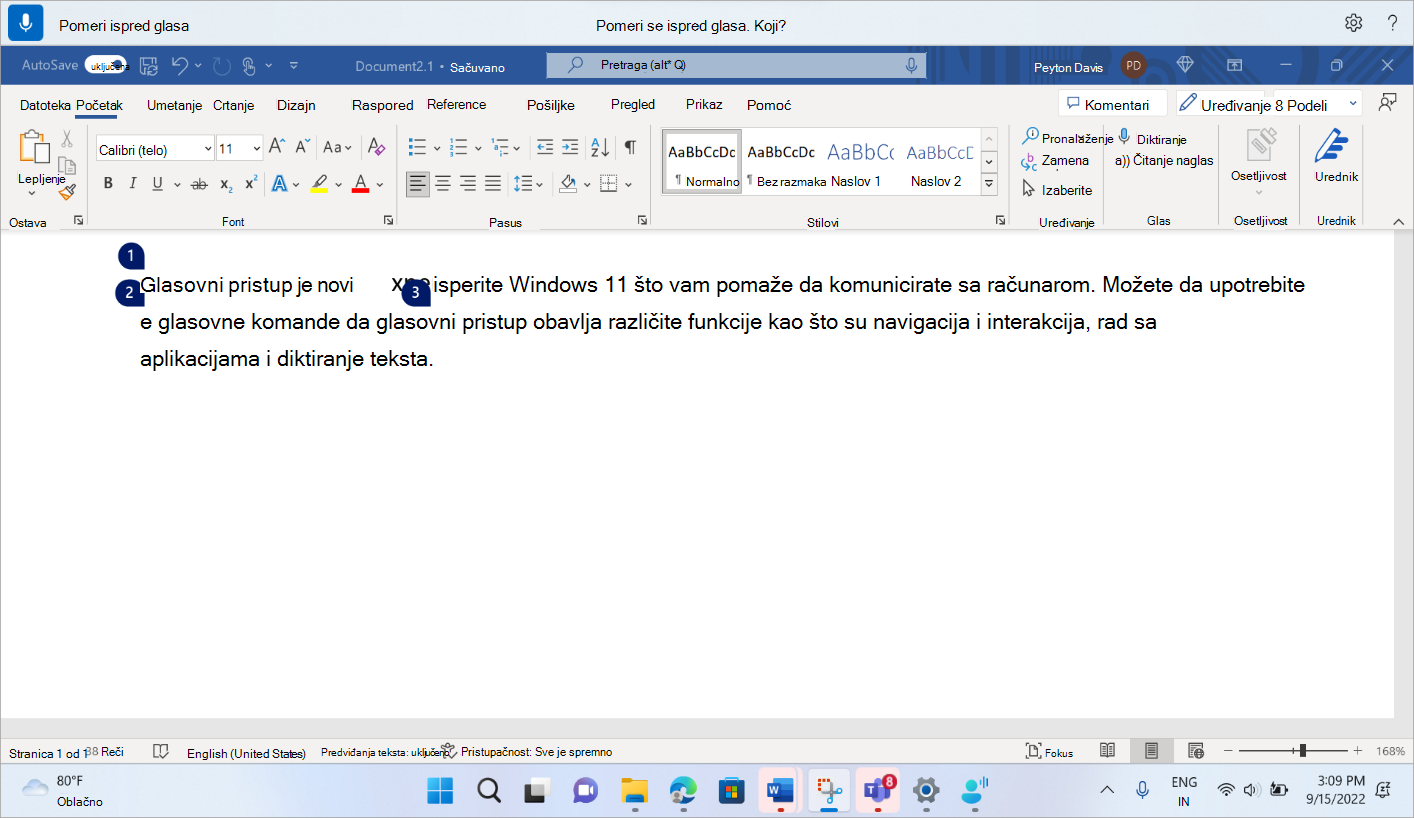Open voice access help question mark

[x=1392, y=23]
